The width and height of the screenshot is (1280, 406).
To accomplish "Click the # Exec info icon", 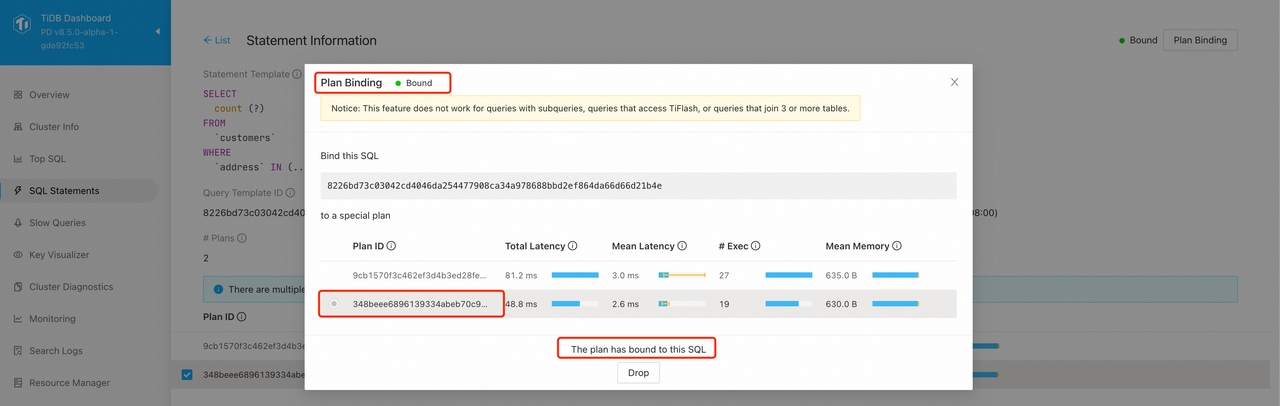I will (x=756, y=246).
